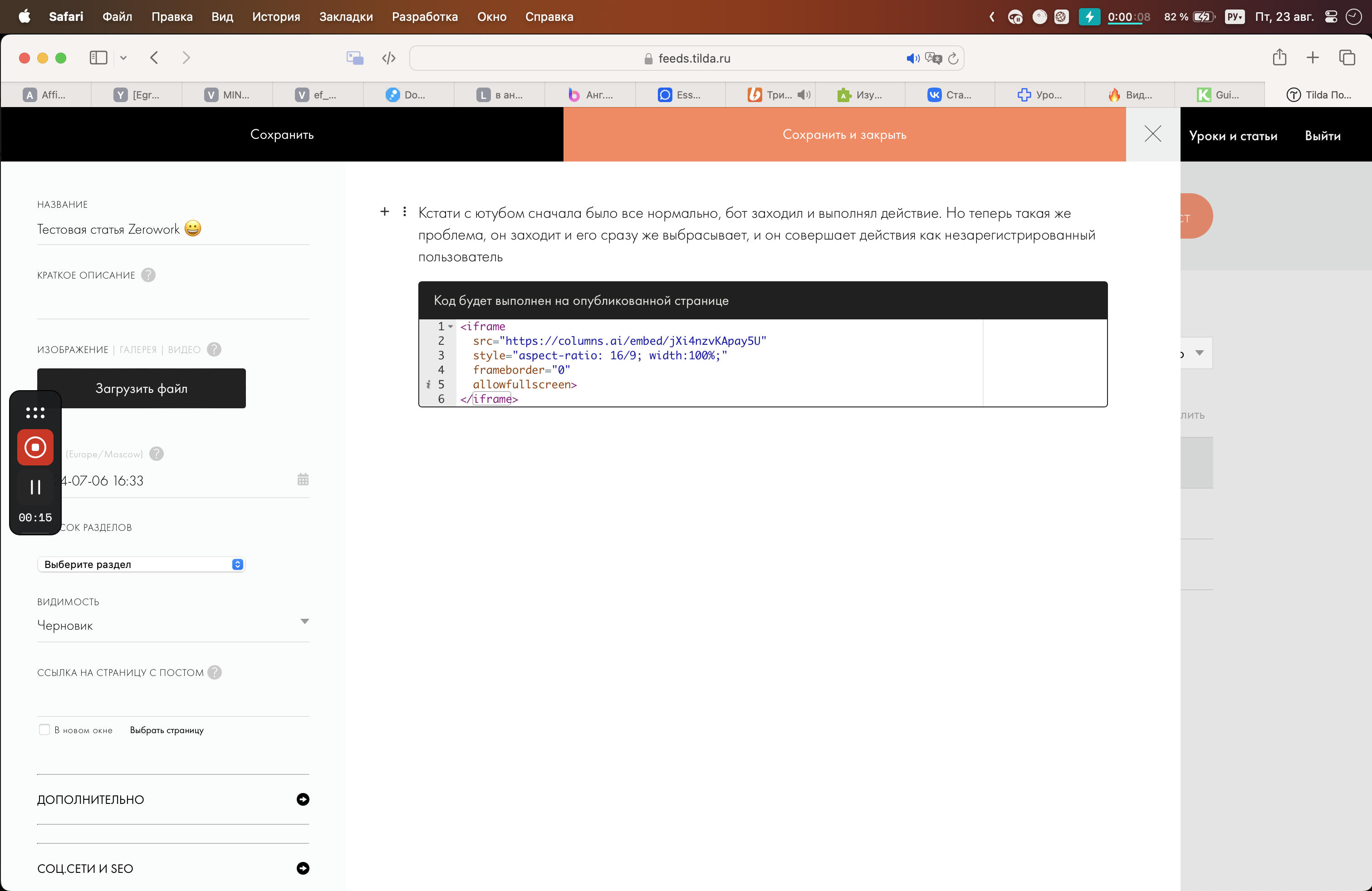Viewport: 1372px width, 891px height.
Task: Open the Видимость Черновик dropdown
Action: tap(173, 625)
